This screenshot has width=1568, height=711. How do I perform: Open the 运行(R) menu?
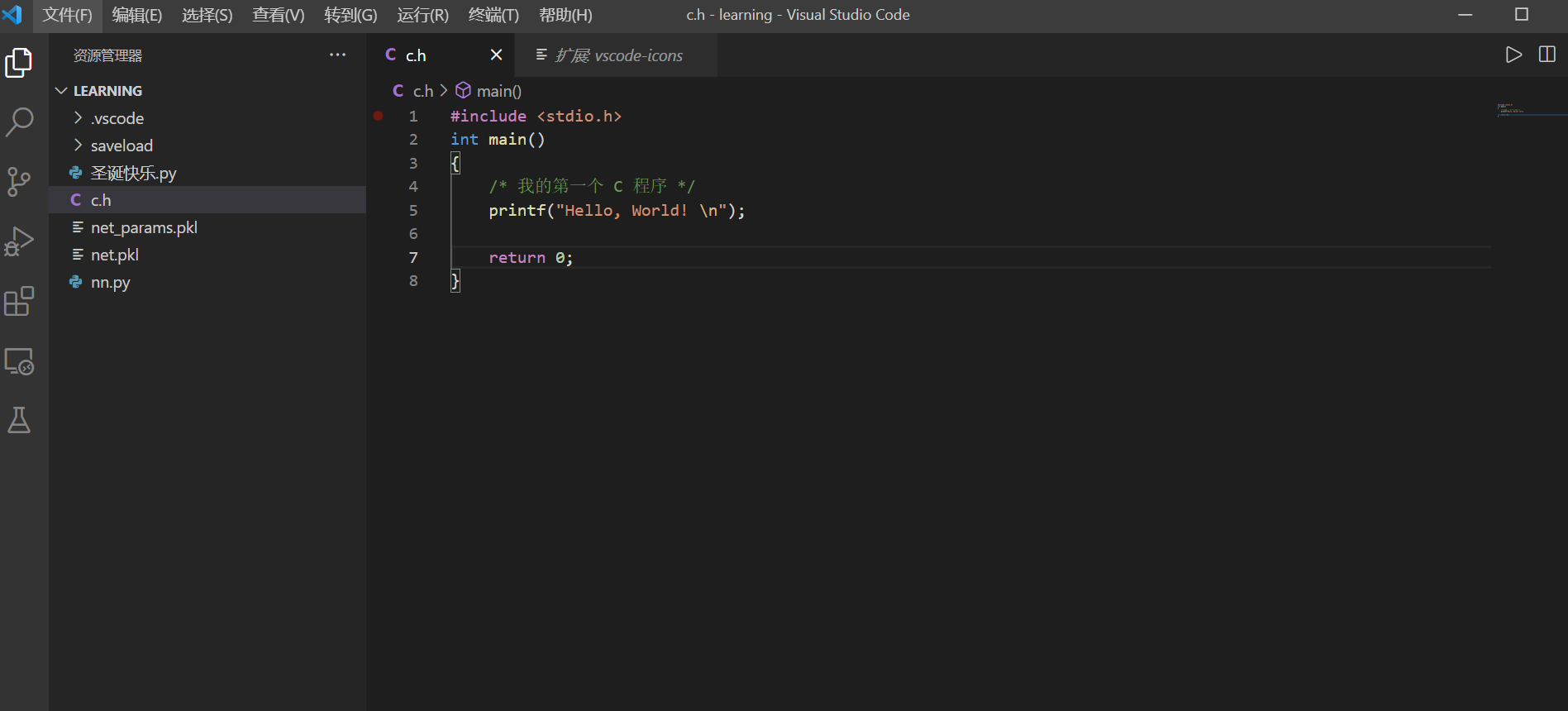pos(422,15)
